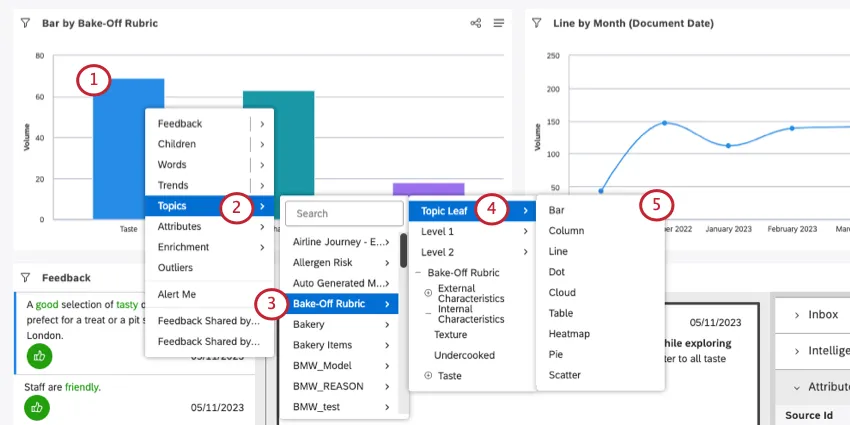Collapse the Bake-Off Rubric tree root
Image resolution: width=850 pixels, height=425 pixels.
click(417, 273)
